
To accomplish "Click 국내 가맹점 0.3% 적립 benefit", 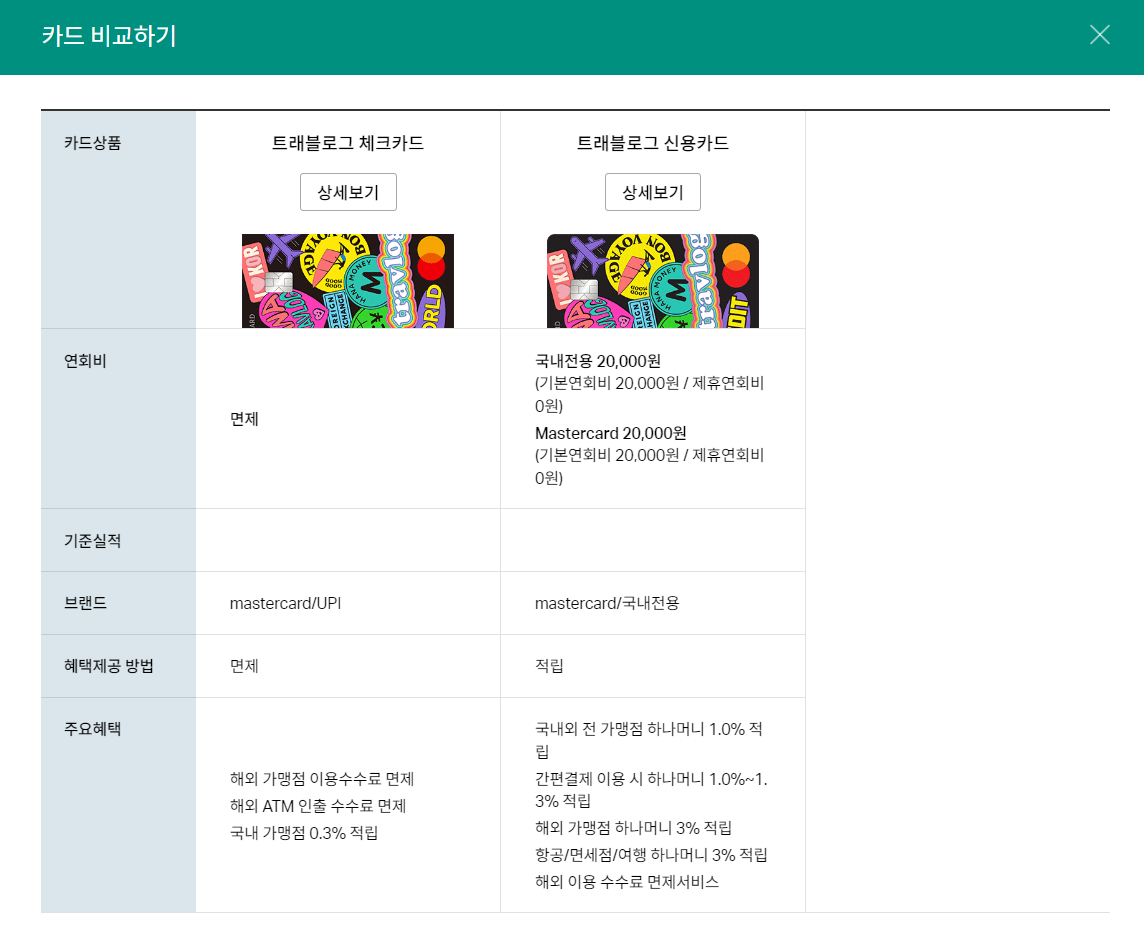I will pyautogui.click(x=304, y=833).
